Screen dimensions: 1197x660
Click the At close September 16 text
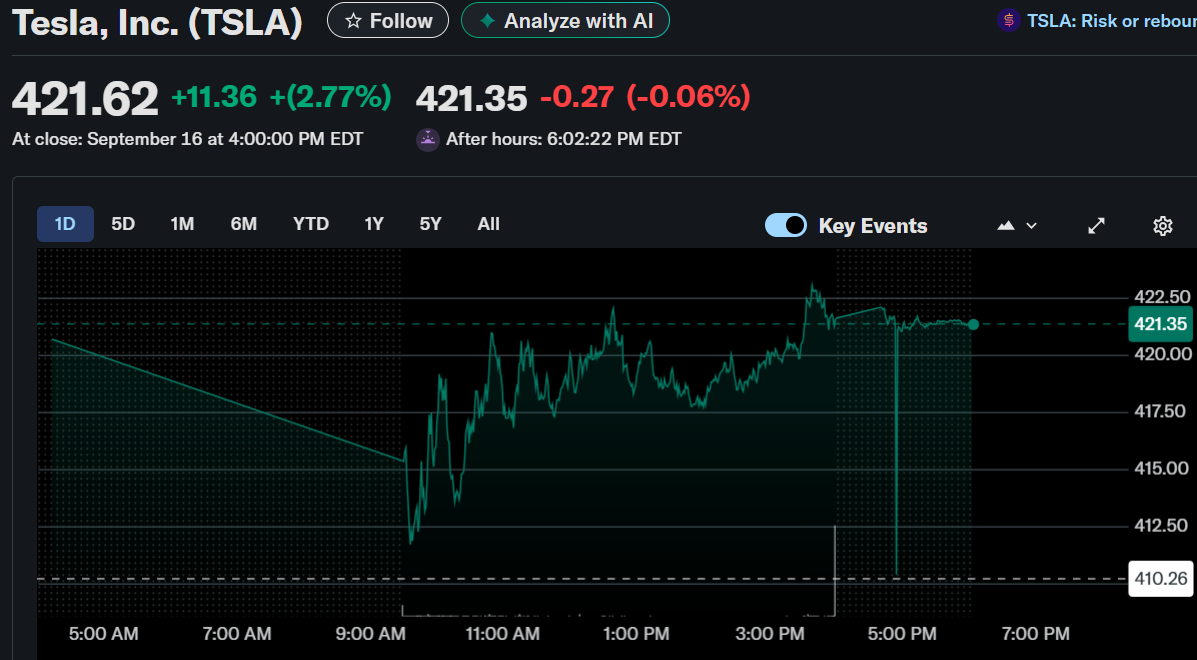pos(187,139)
